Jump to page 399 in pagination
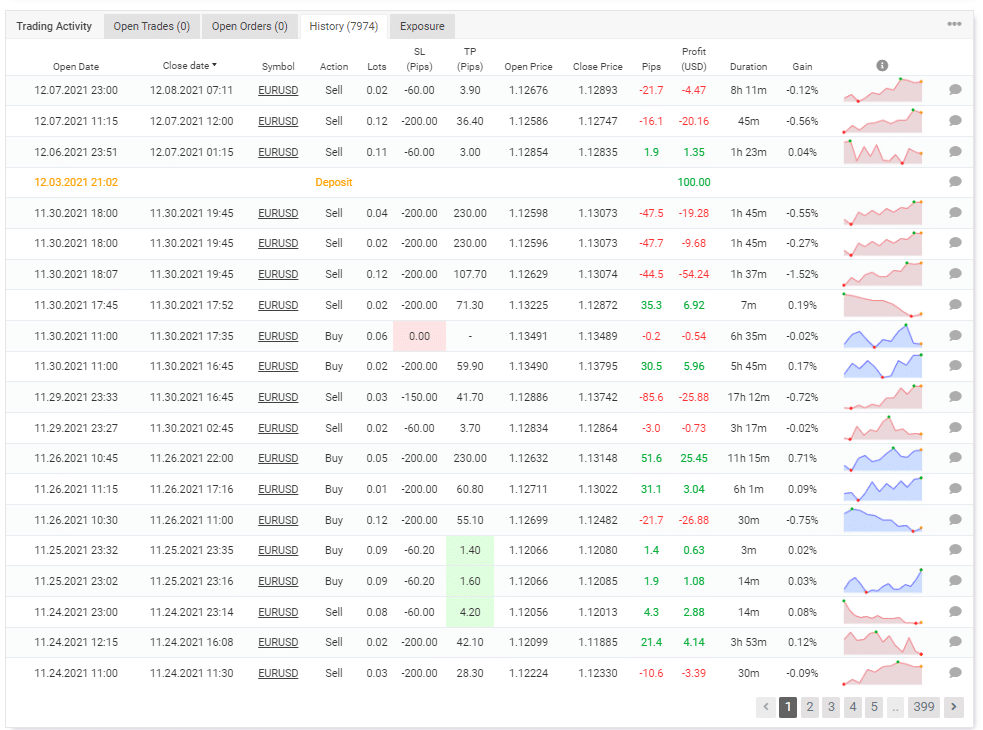Screen dimensions: 983x730 click(x=925, y=707)
